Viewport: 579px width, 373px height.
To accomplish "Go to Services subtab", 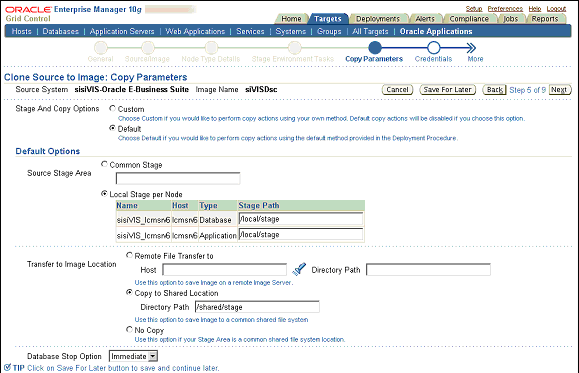I will (x=250, y=31).
